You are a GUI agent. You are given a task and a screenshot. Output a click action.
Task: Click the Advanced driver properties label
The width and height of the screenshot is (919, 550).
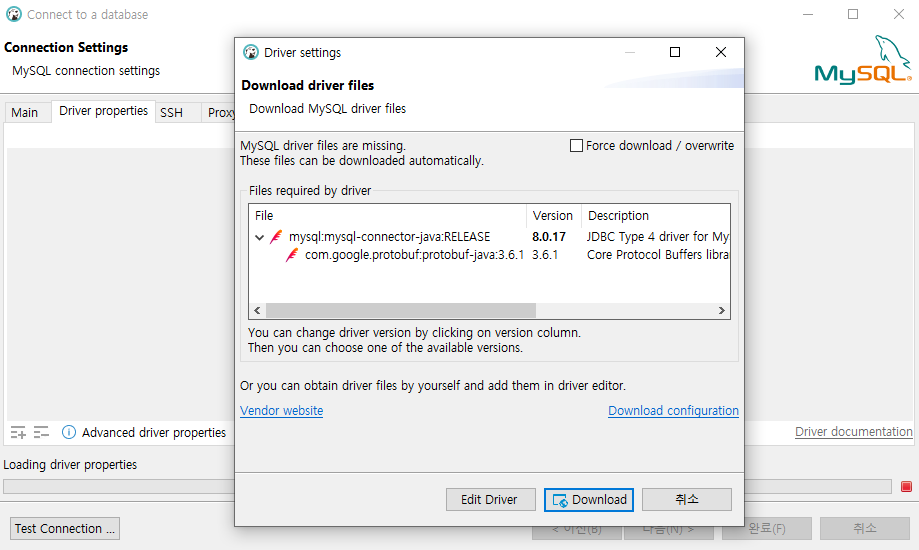tap(154, 433)
